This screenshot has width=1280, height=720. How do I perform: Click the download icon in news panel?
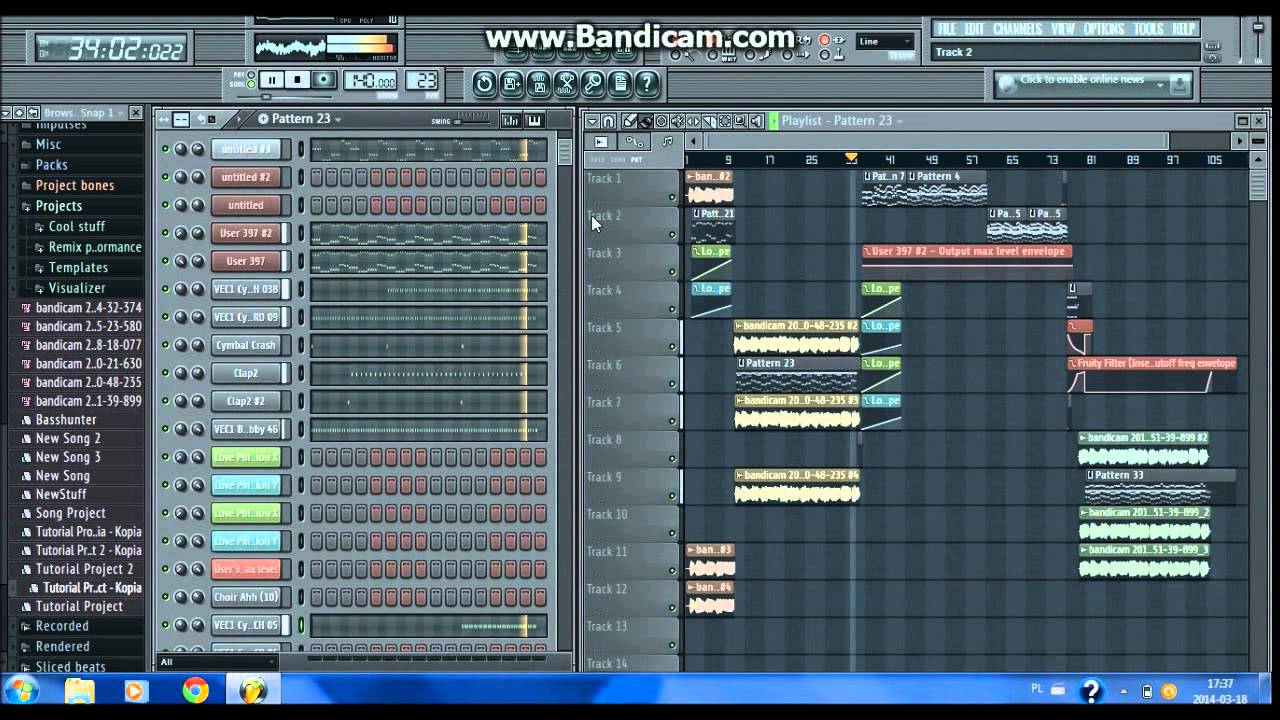tap(1180, 84)
